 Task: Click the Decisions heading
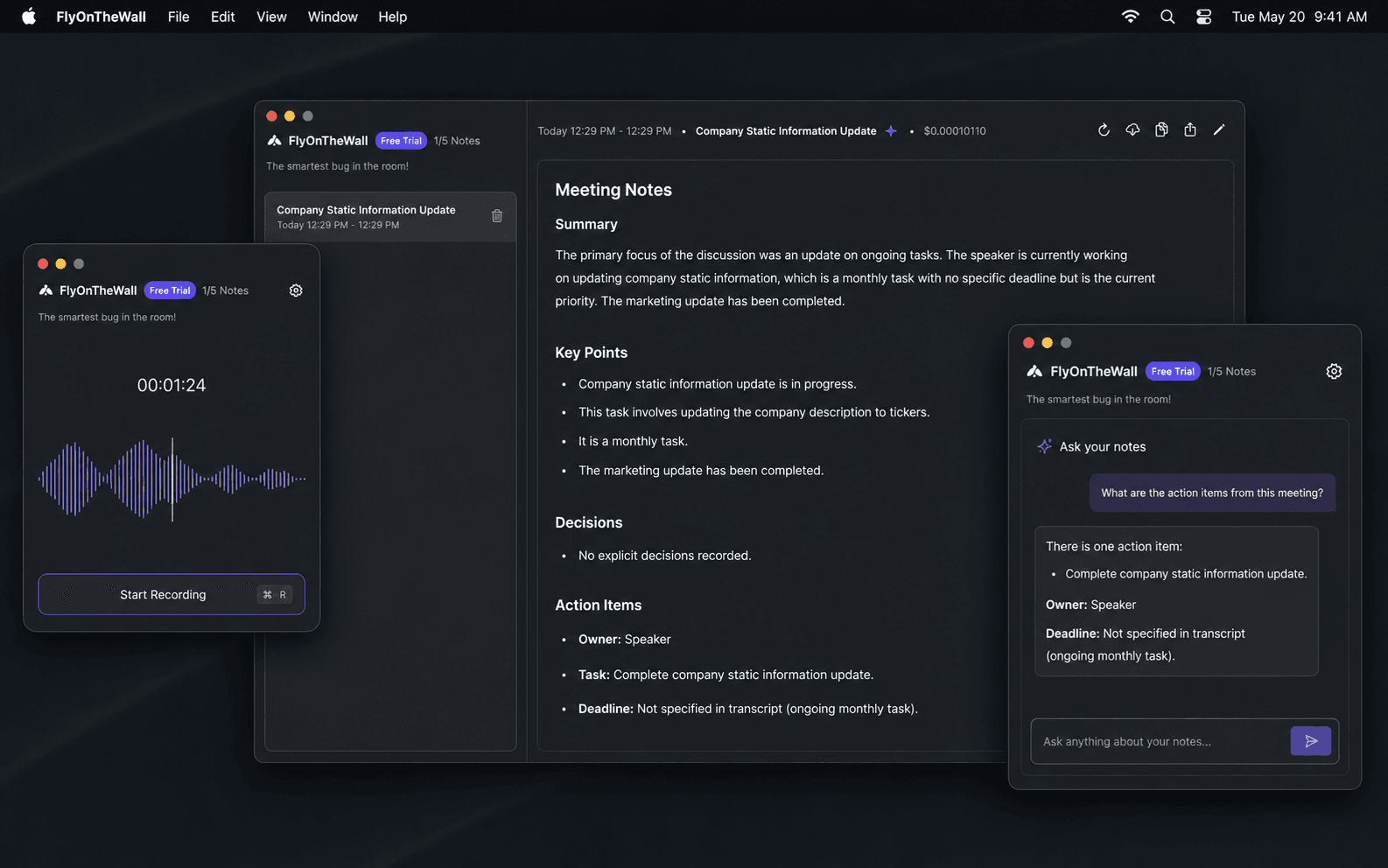589,522
